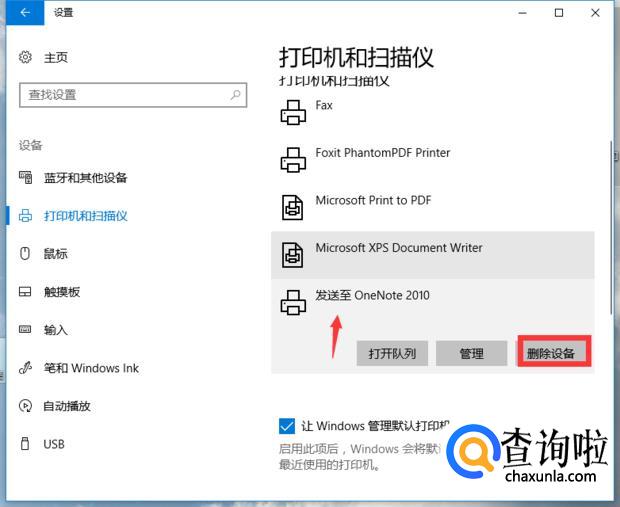Select Printers and scanners in sidebar

pos(85,216)
